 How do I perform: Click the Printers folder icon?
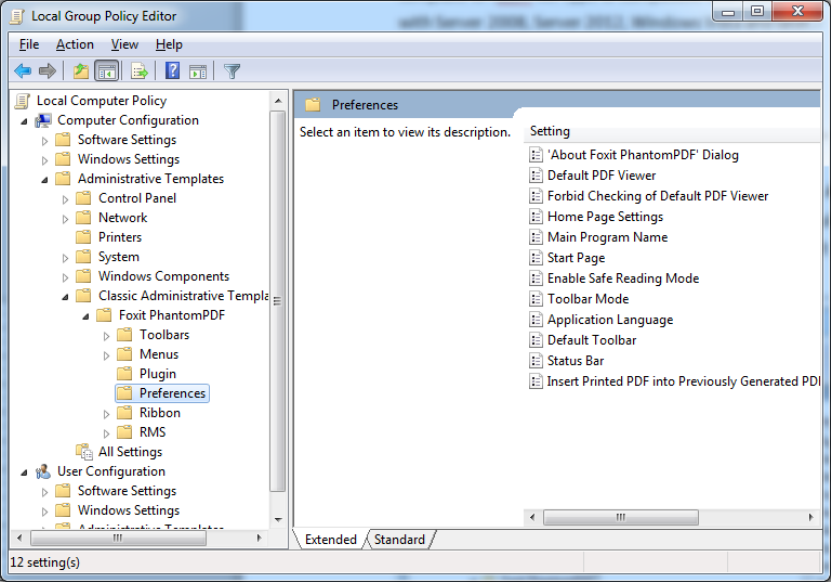point(84,237)
